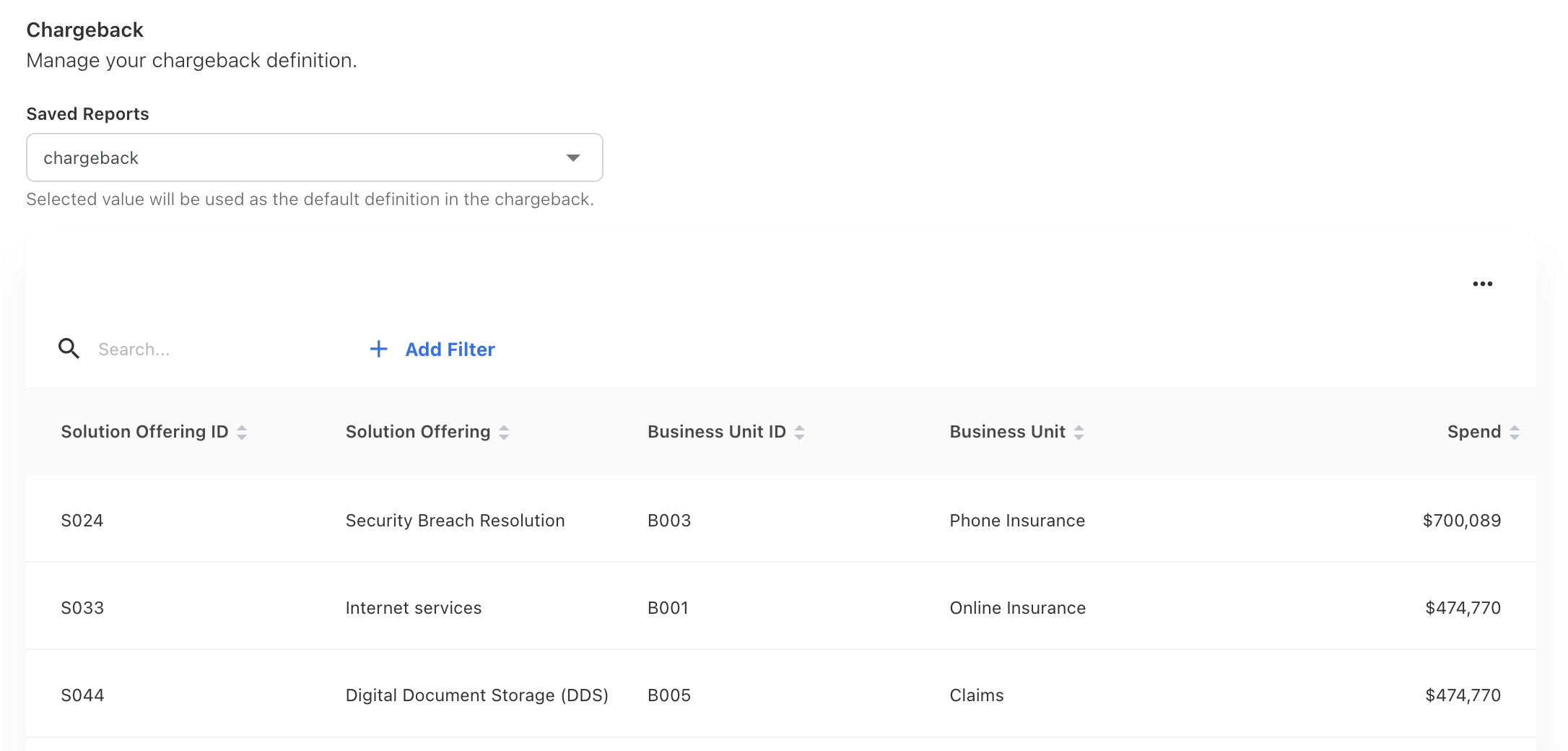Expand the Saved Reports dropdown arrow
Screen dimensions: 1568x751
click(x=573, y=158)
